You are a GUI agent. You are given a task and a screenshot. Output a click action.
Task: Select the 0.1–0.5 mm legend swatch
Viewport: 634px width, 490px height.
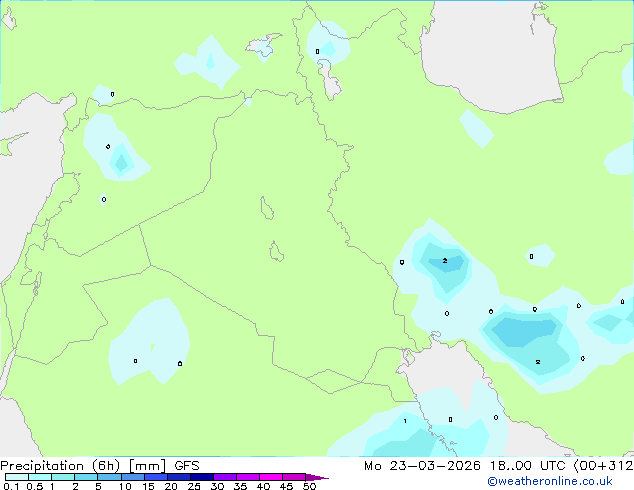(x=17, y=477)
